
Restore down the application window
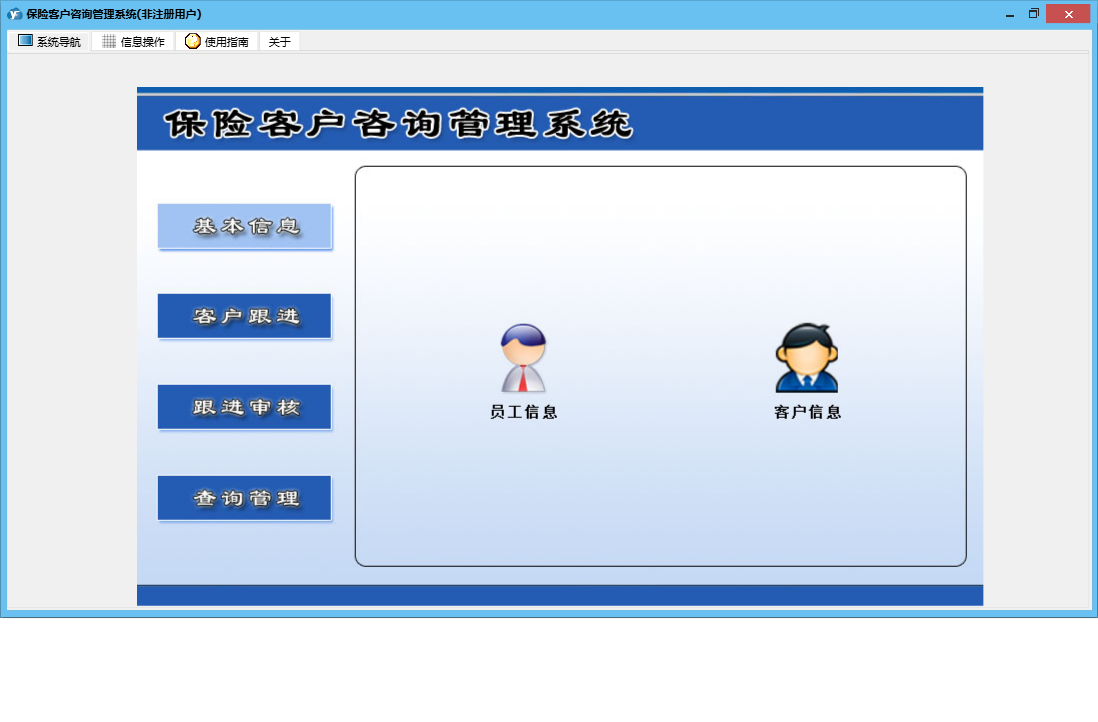1034,14
